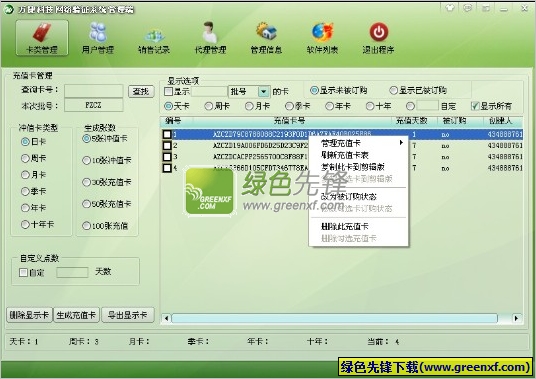
Task: Choose 删除此充值卡 menu entry
Action: 345,226
